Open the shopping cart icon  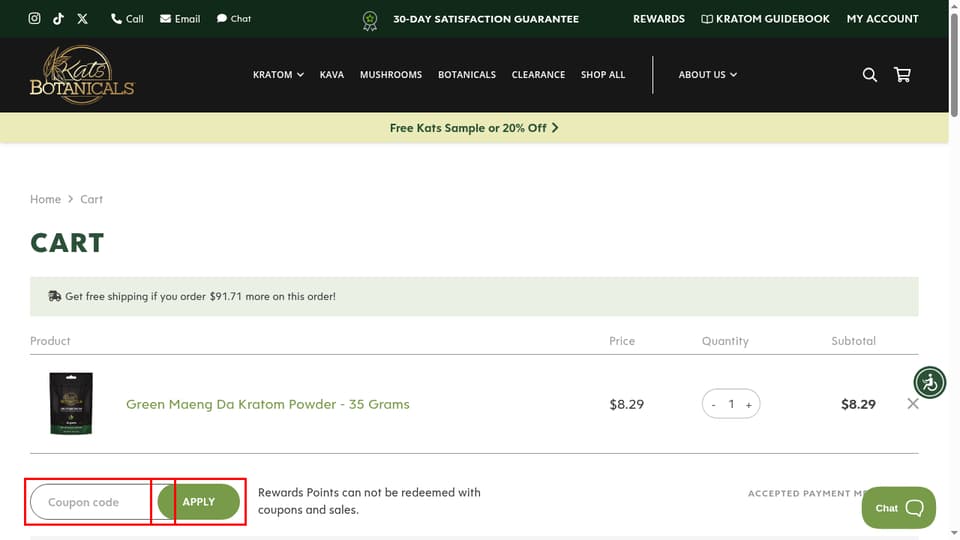tap(902, 75)
